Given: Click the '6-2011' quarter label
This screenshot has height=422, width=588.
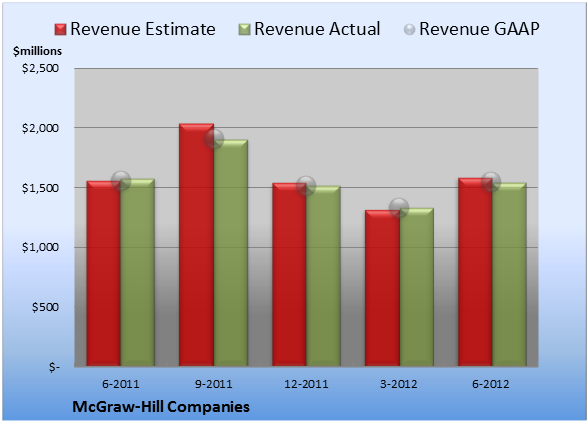Looking at the screenshot, I should click(121, 384).
